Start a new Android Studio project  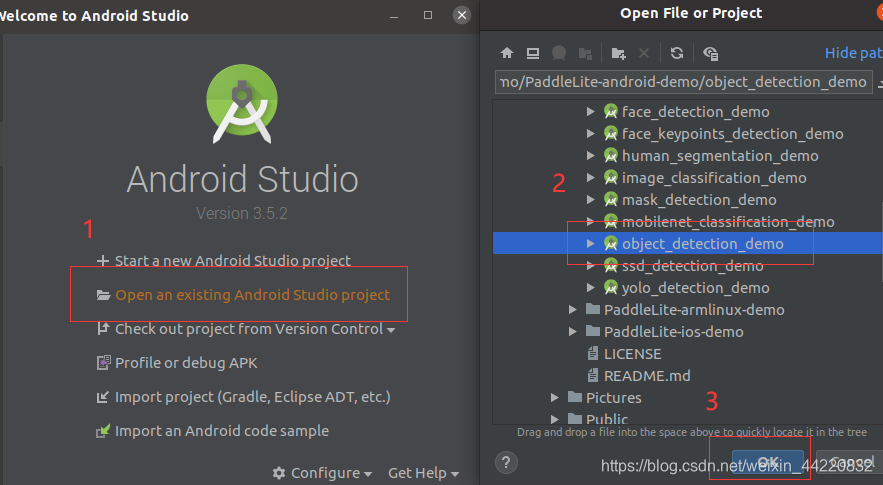point(224,260)
